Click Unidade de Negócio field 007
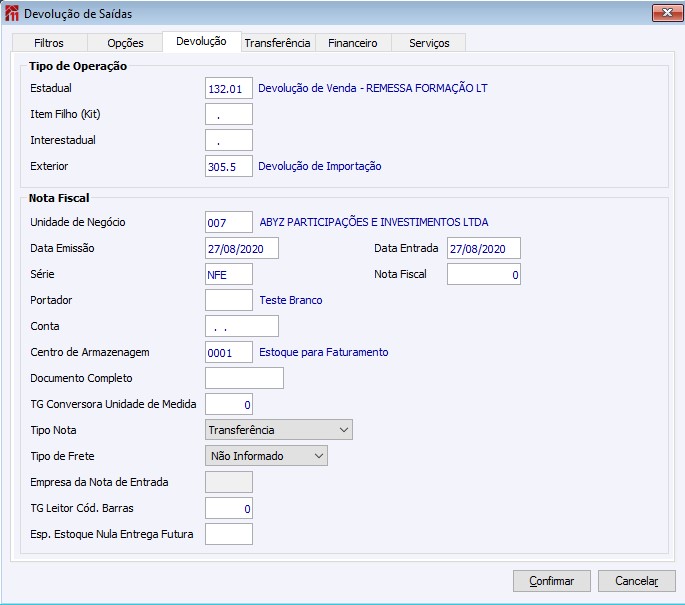 (229, 222)
